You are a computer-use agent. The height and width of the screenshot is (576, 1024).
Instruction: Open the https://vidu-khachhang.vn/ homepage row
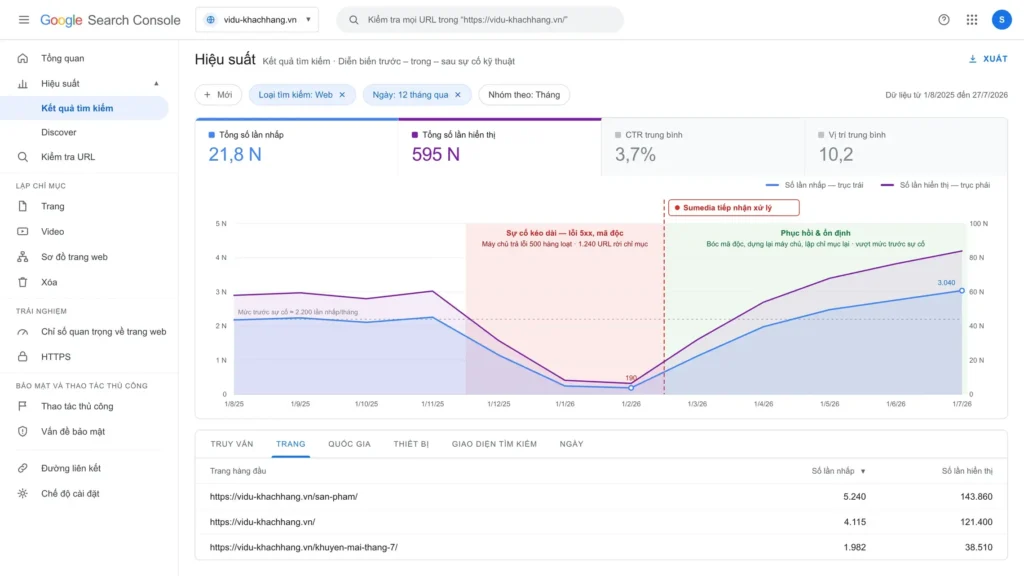click(601, 522)
